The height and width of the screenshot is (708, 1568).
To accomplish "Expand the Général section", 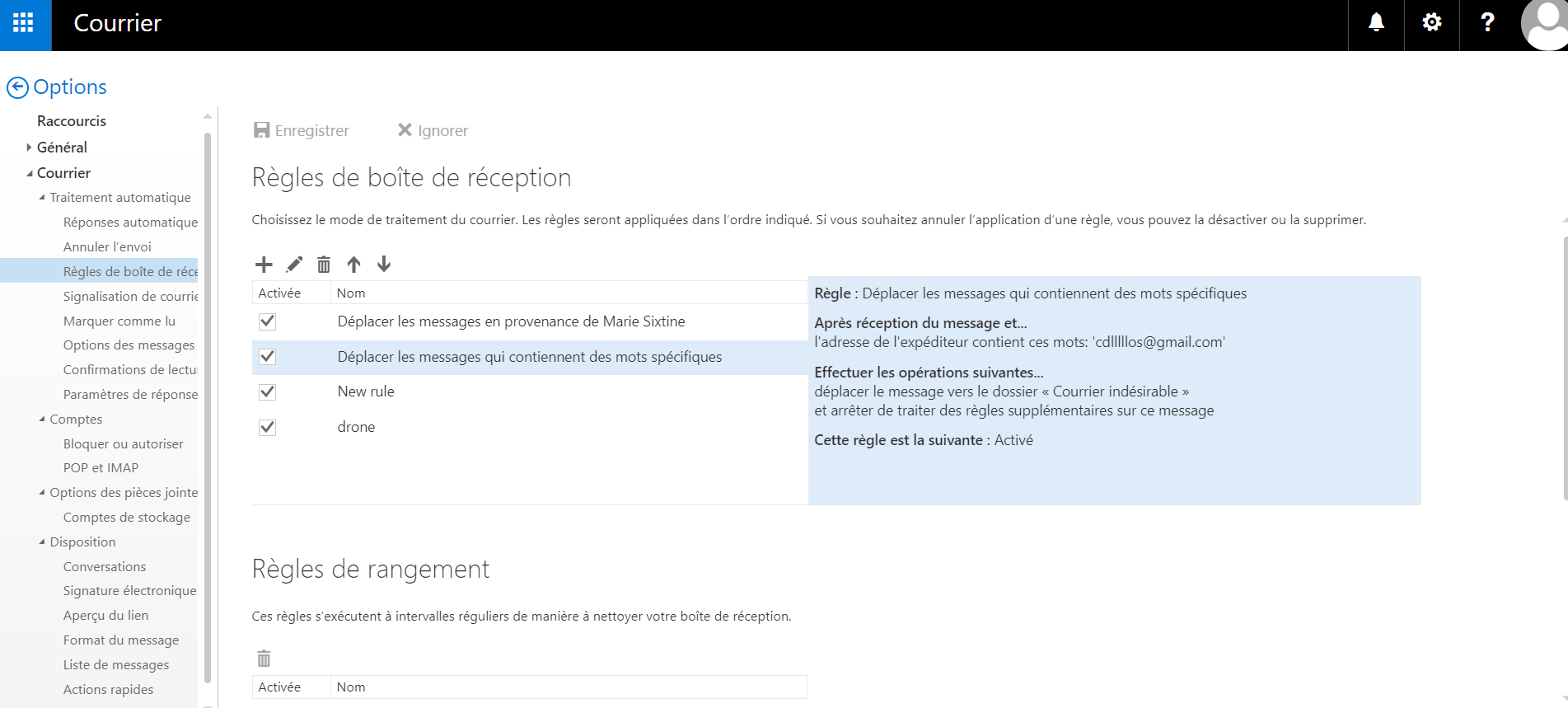I will 29,148.
